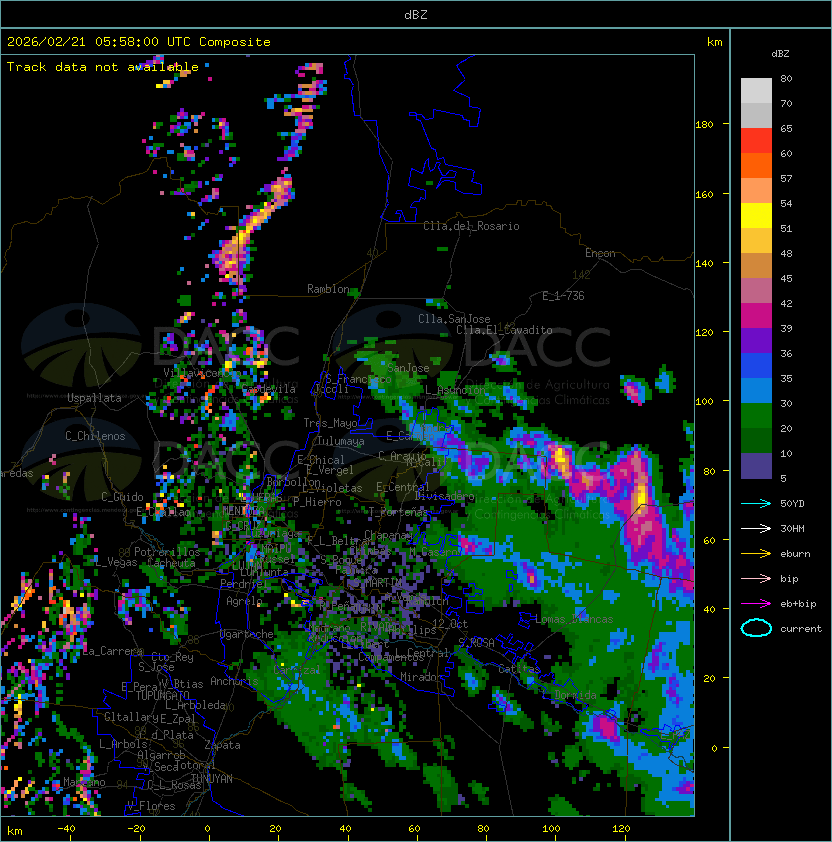Click the 'Dormida' map label
832x842 pixels.
pos(575,695)
